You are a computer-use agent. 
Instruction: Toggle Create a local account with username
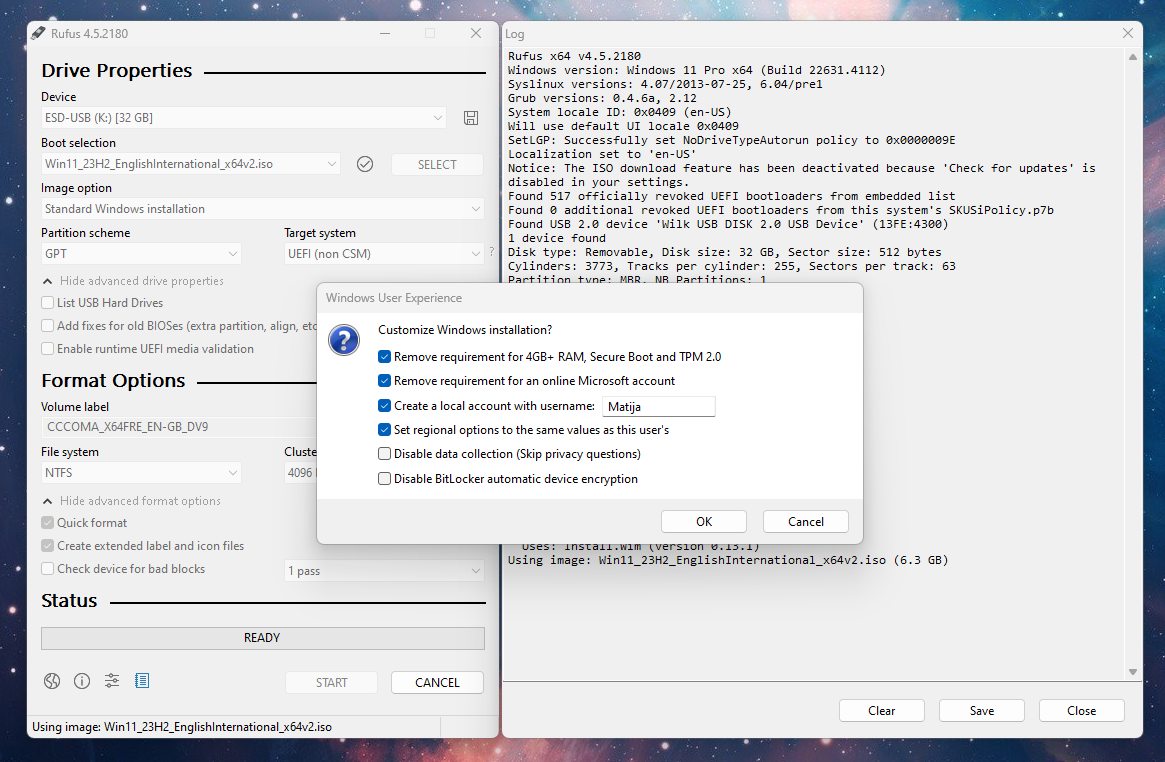click(x=384, y=406)
